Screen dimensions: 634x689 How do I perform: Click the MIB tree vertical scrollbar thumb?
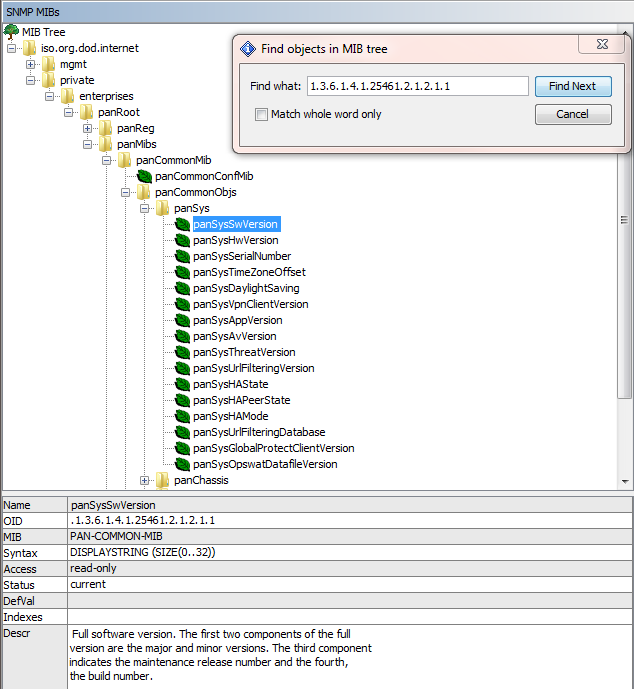coord(624,276)
